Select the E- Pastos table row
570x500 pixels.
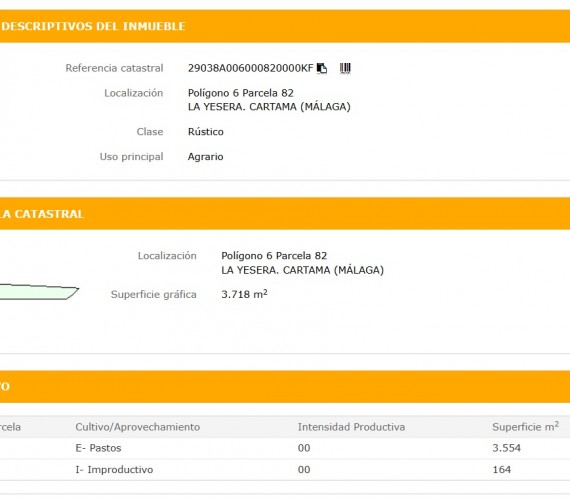[285, 448]
